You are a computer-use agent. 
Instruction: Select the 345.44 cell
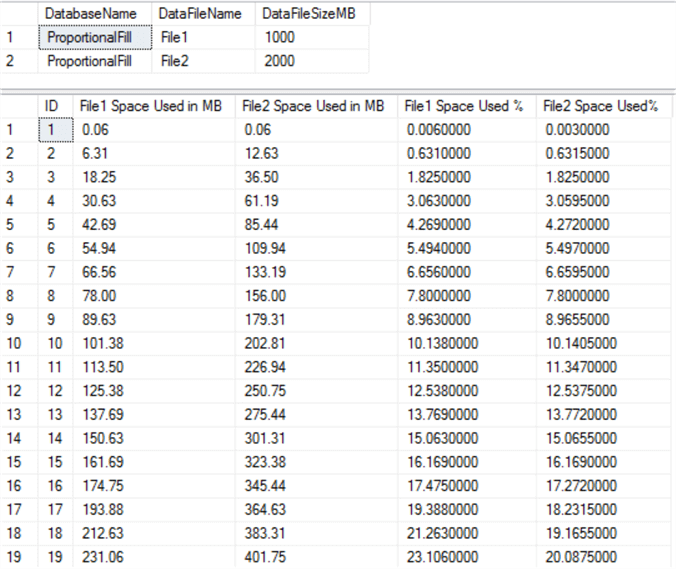click(x=316, y=486)
